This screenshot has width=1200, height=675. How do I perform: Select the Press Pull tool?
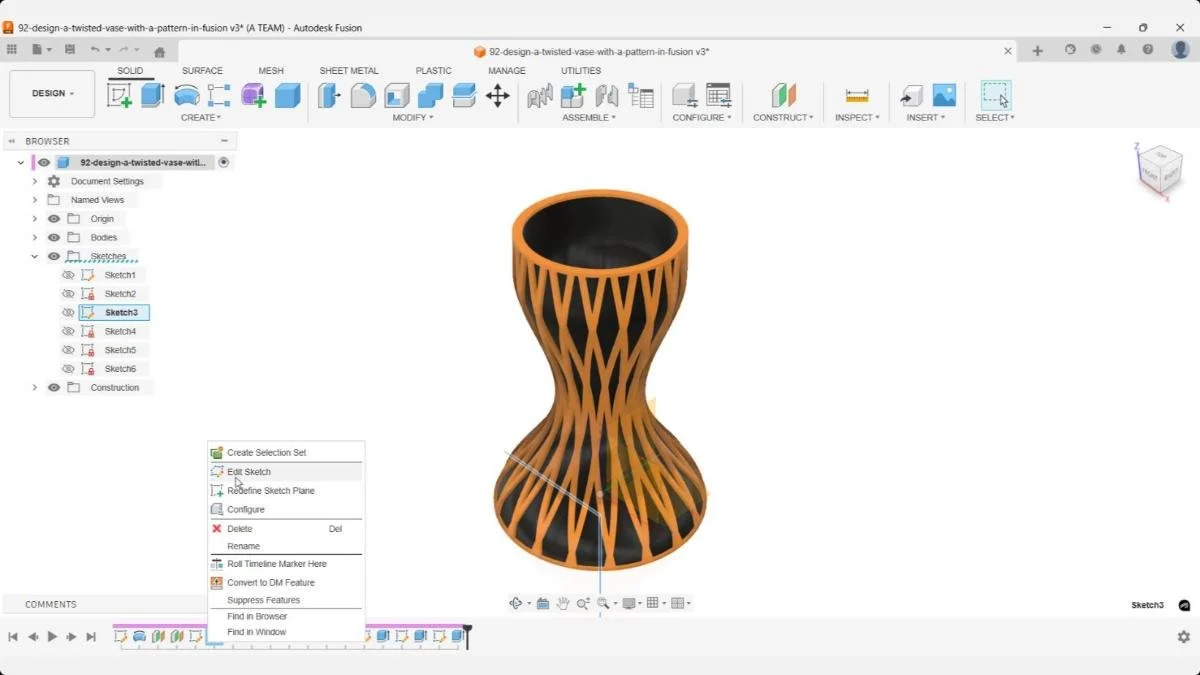(329, 95)
